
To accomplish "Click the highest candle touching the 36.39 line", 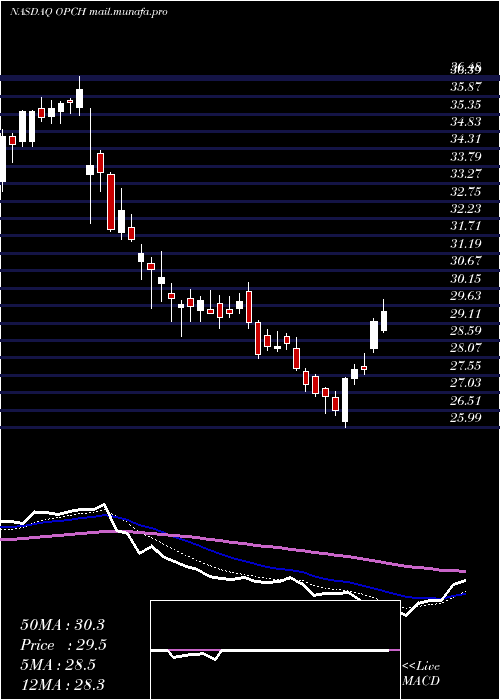I will click(x=79, y=98).
